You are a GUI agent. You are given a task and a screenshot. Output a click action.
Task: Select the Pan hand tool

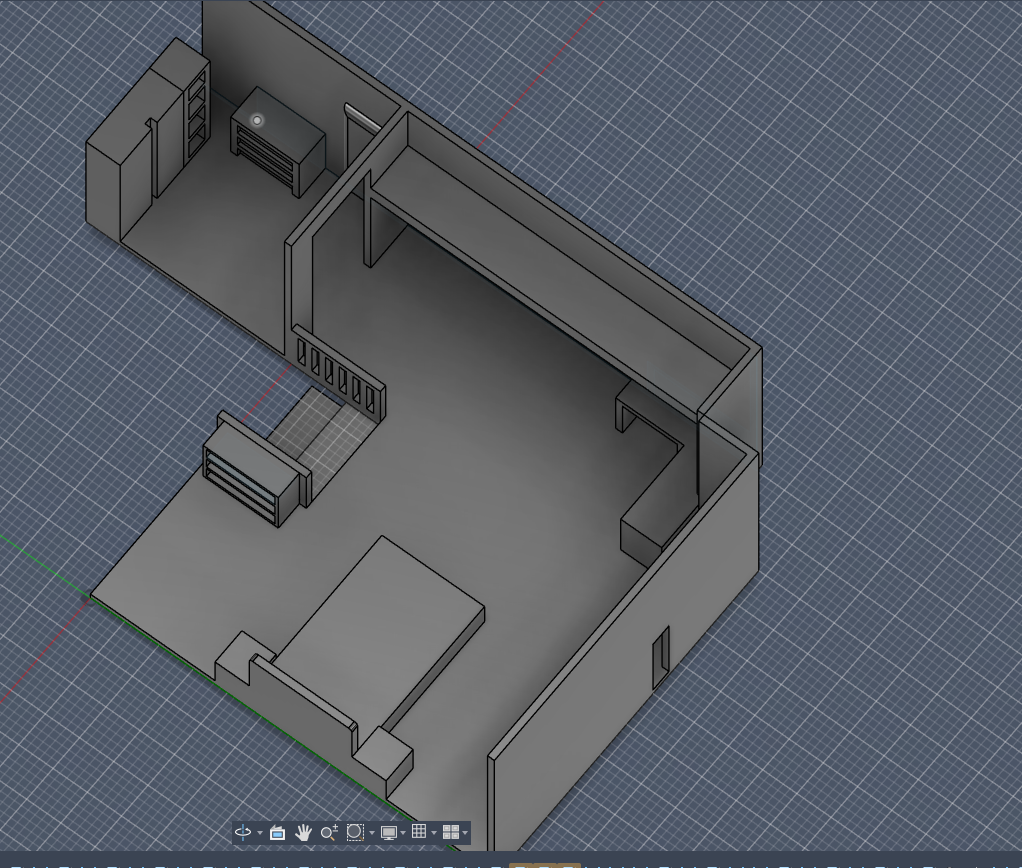click(x=303, y=832)
